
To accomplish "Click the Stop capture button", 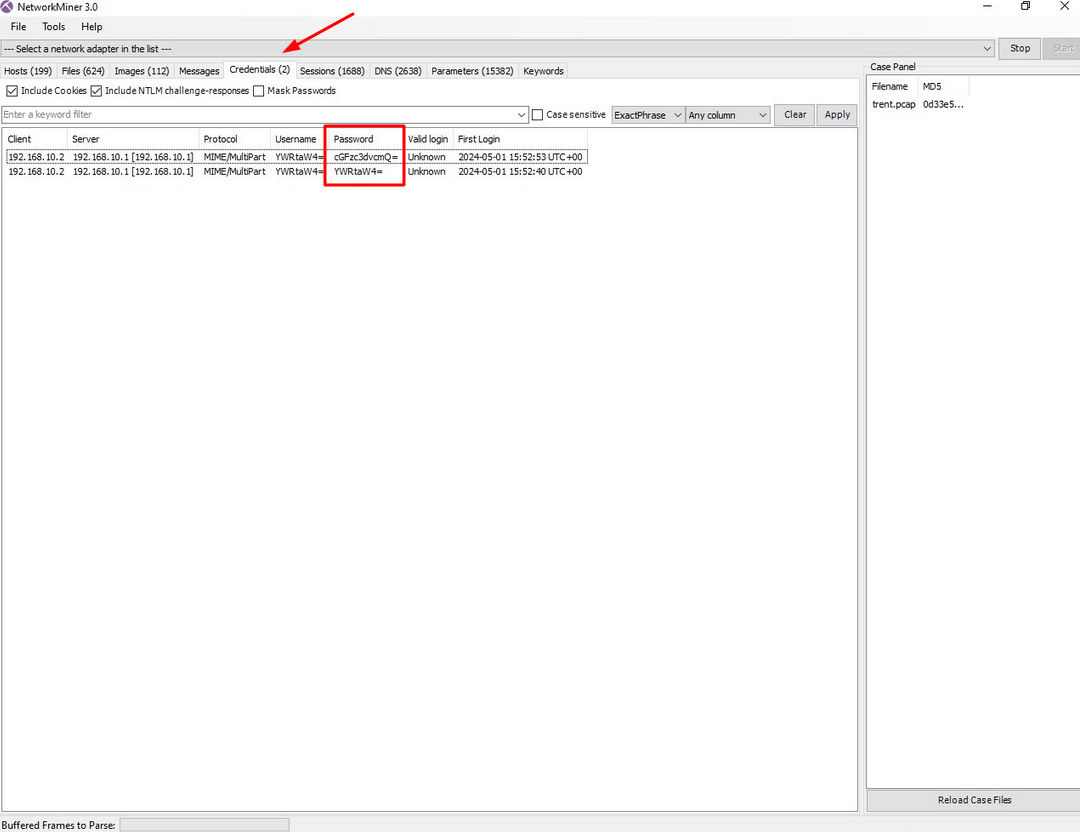I will [1019, 48].
